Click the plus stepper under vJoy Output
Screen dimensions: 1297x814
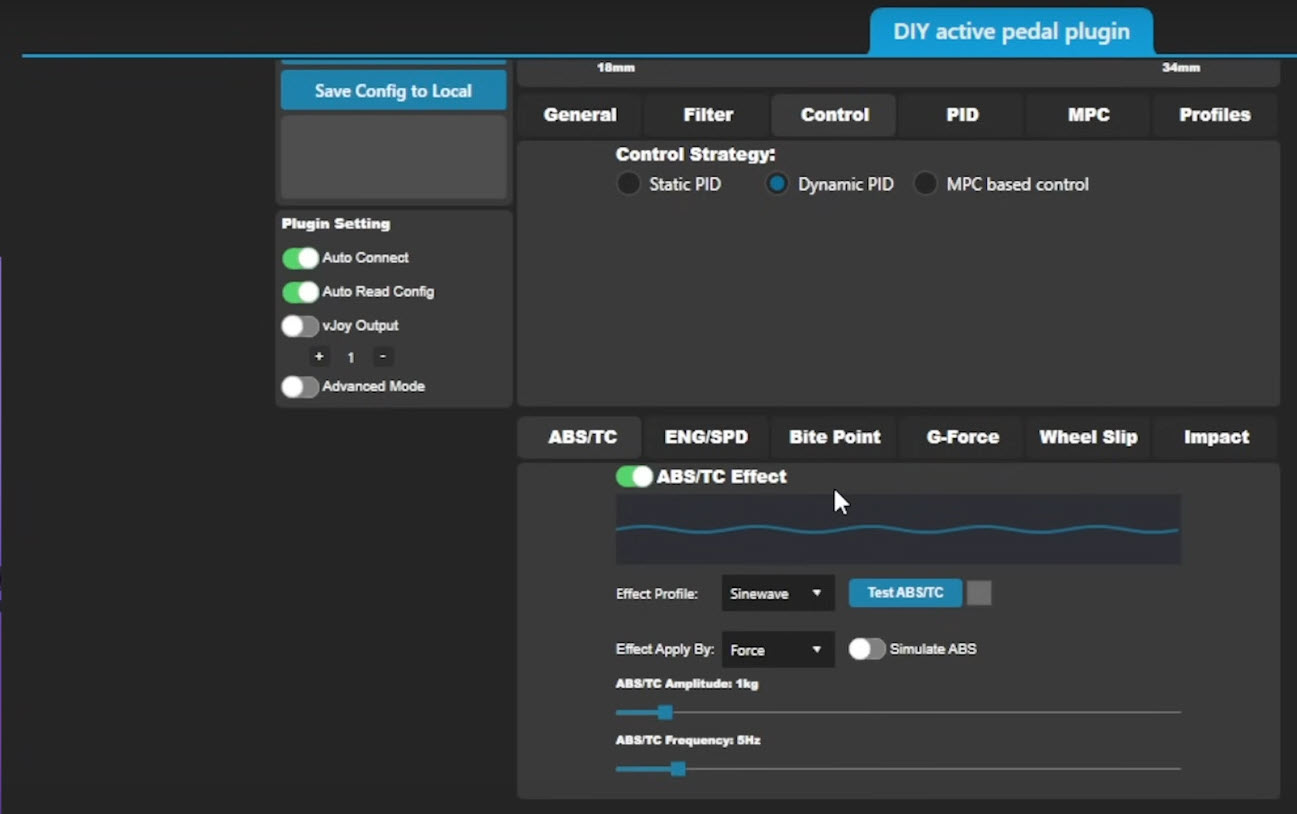pyautogui.click(x=319, y=357)
